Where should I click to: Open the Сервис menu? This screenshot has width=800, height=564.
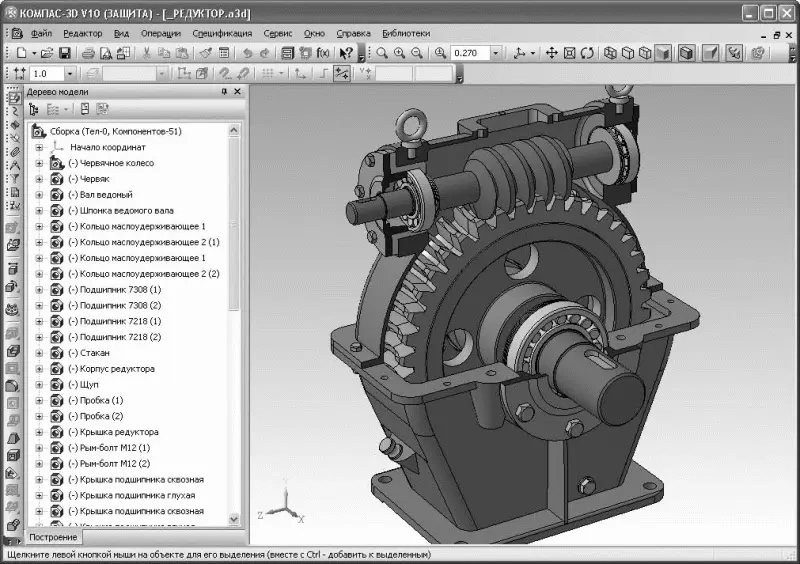tap(278, 33)
